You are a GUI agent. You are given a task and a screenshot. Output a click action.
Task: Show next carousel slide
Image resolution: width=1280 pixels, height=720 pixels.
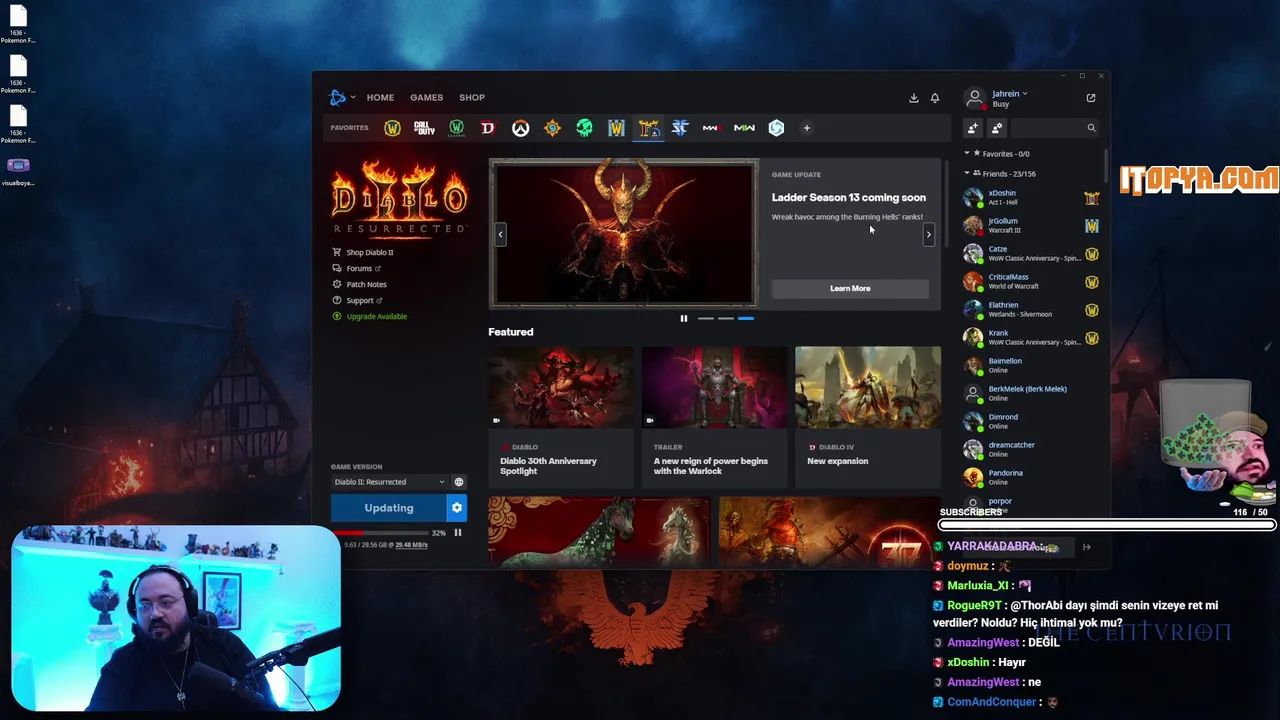point(928,234)
